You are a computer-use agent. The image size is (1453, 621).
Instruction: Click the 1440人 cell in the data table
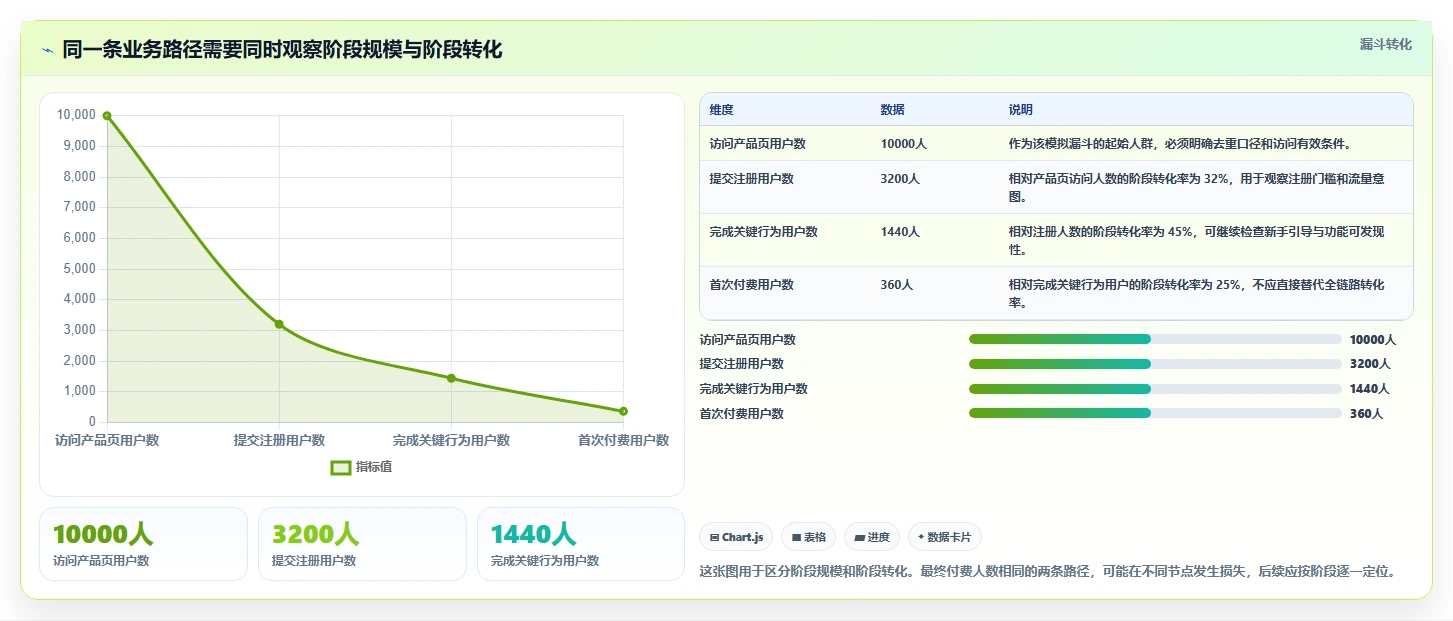pos(900,232)
